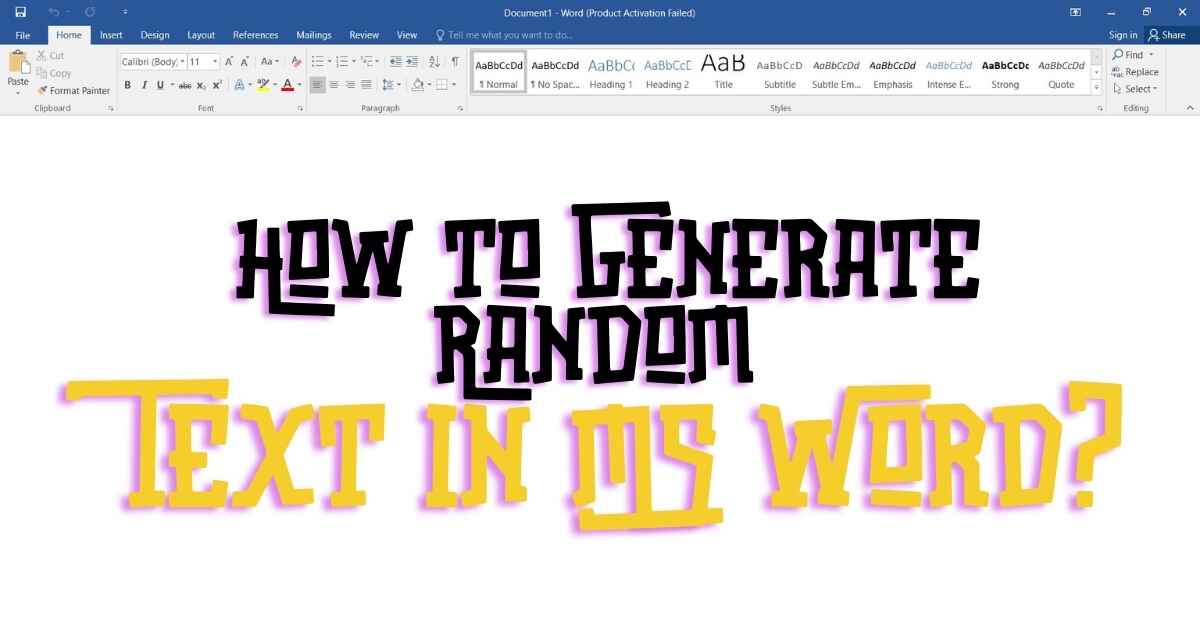
Task: Toggle Show/Hide paragraph marks
Action: coord(455,62)
